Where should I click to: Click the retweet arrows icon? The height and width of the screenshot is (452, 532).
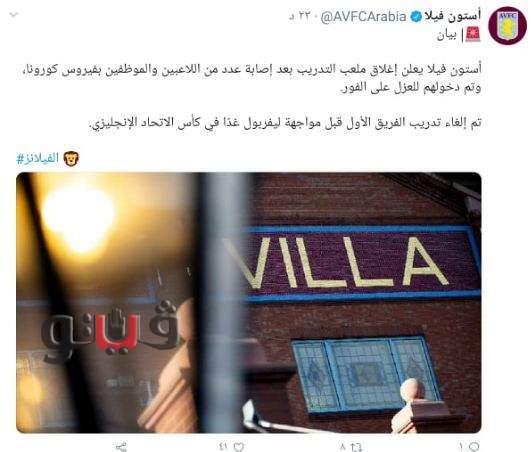(x=357, y=446)
